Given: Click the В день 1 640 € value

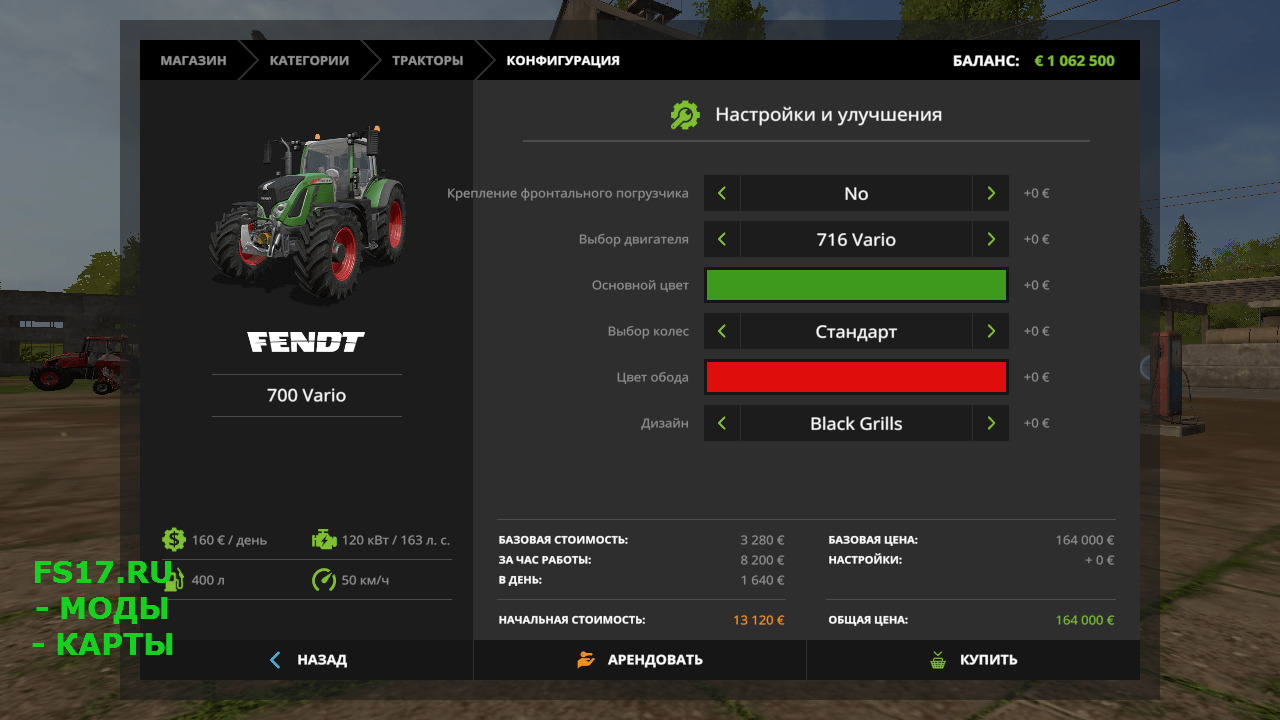Looking at the screenshot, I should (762, 580).
